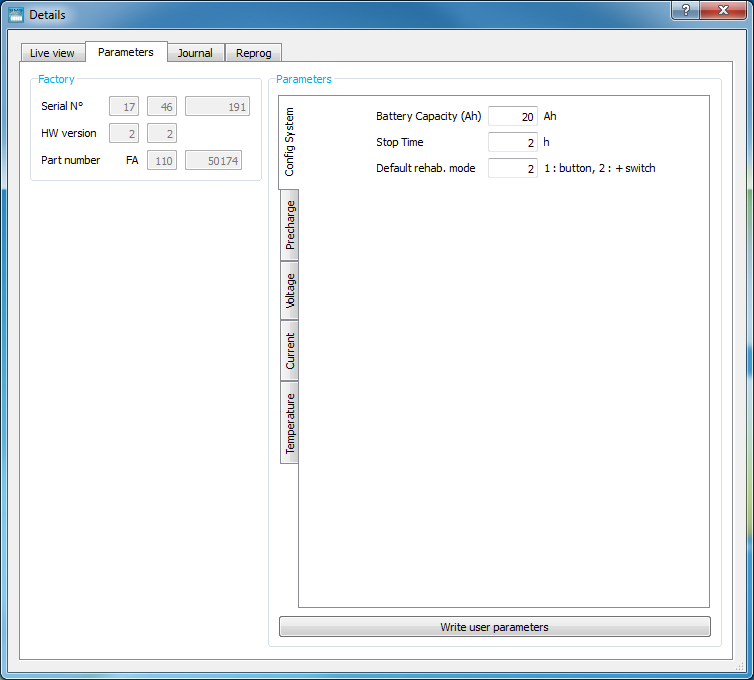
Task: Click the Part number label
Action: pos(71,160)
